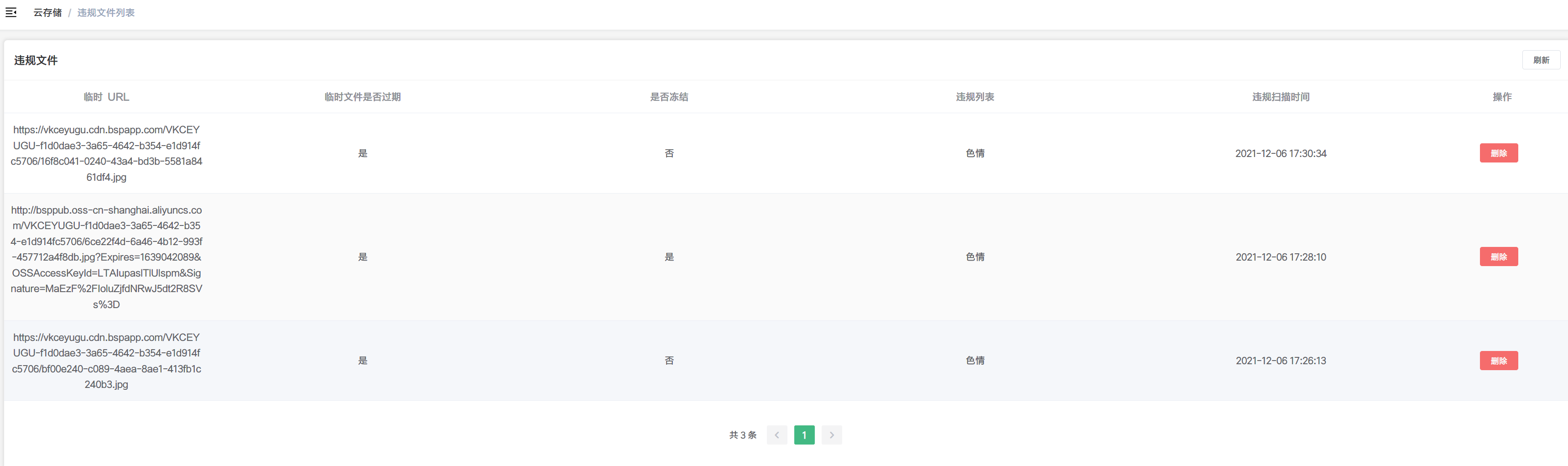Click the 违规扫描时间 column header
1568x466 pixels.
pos(1281,97)
